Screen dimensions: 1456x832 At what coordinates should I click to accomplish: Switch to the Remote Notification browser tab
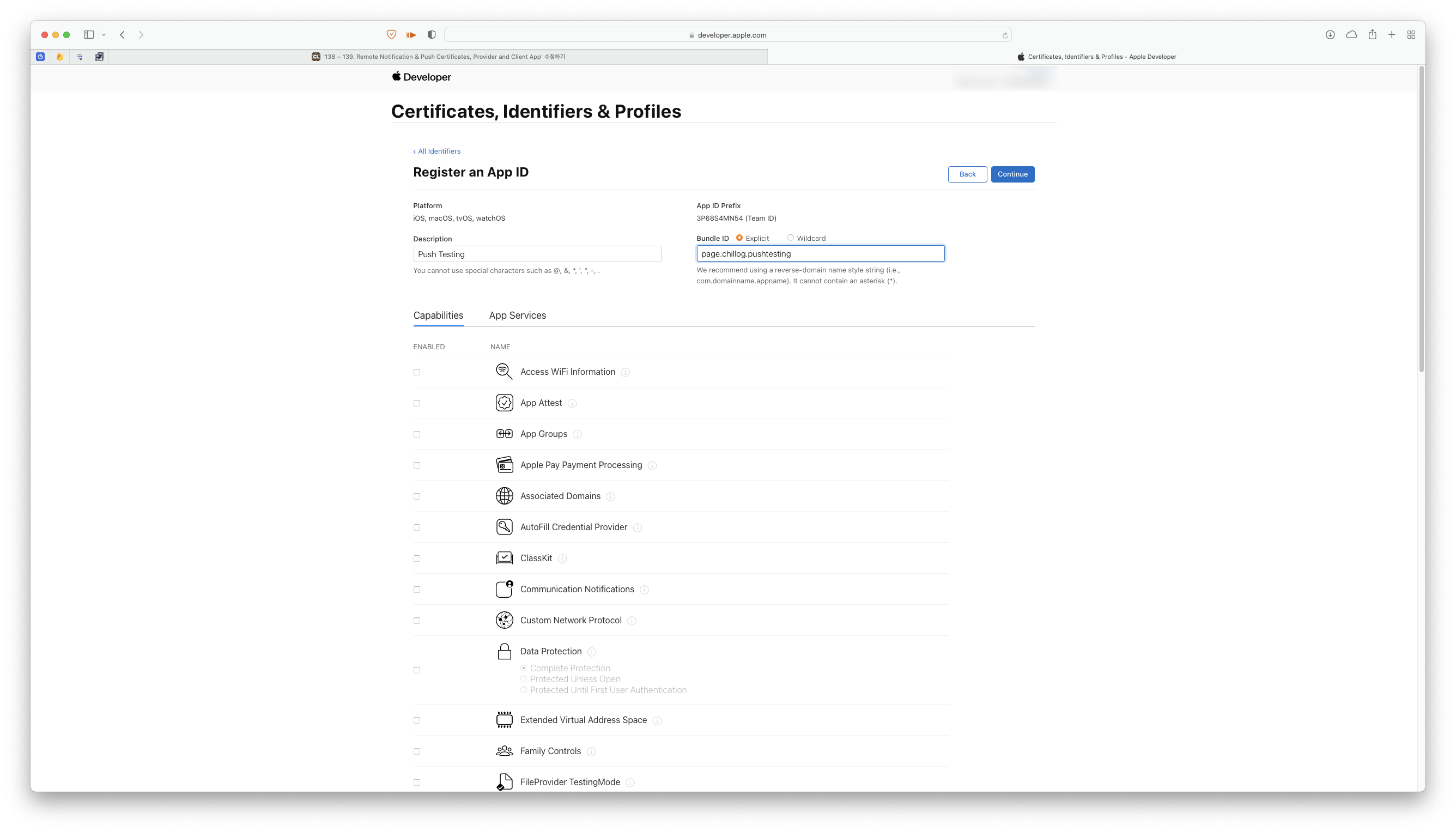tap(438, 57)
